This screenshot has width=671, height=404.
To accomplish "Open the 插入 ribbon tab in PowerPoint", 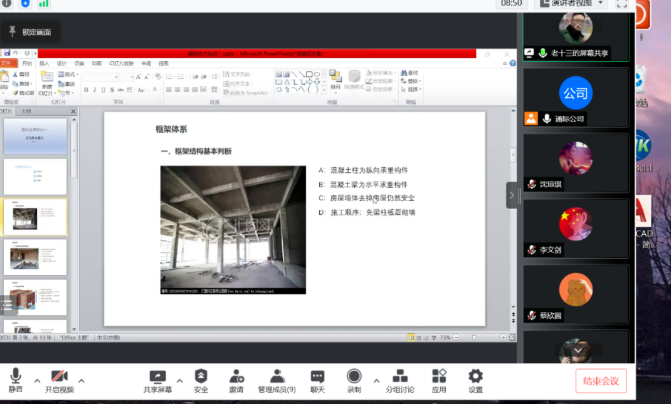I will point(43,62).
